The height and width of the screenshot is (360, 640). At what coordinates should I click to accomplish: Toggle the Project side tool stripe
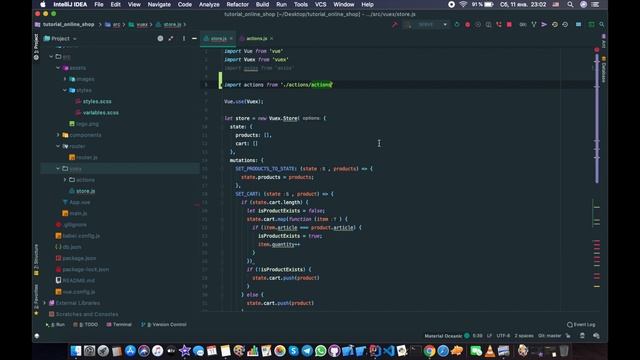(36, 47)
